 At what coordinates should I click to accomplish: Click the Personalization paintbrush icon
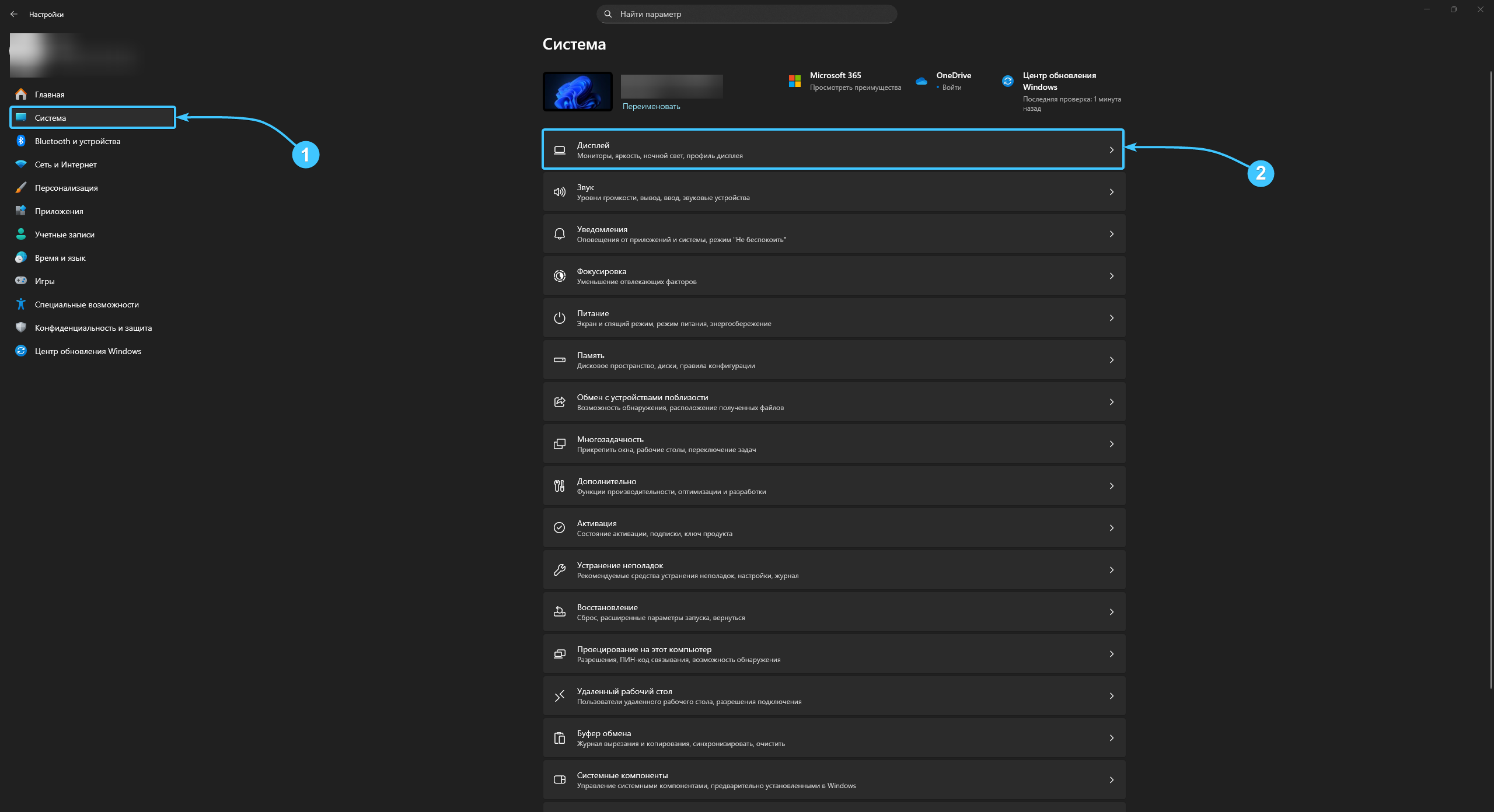pyautogui.click(x=21, y=188)
